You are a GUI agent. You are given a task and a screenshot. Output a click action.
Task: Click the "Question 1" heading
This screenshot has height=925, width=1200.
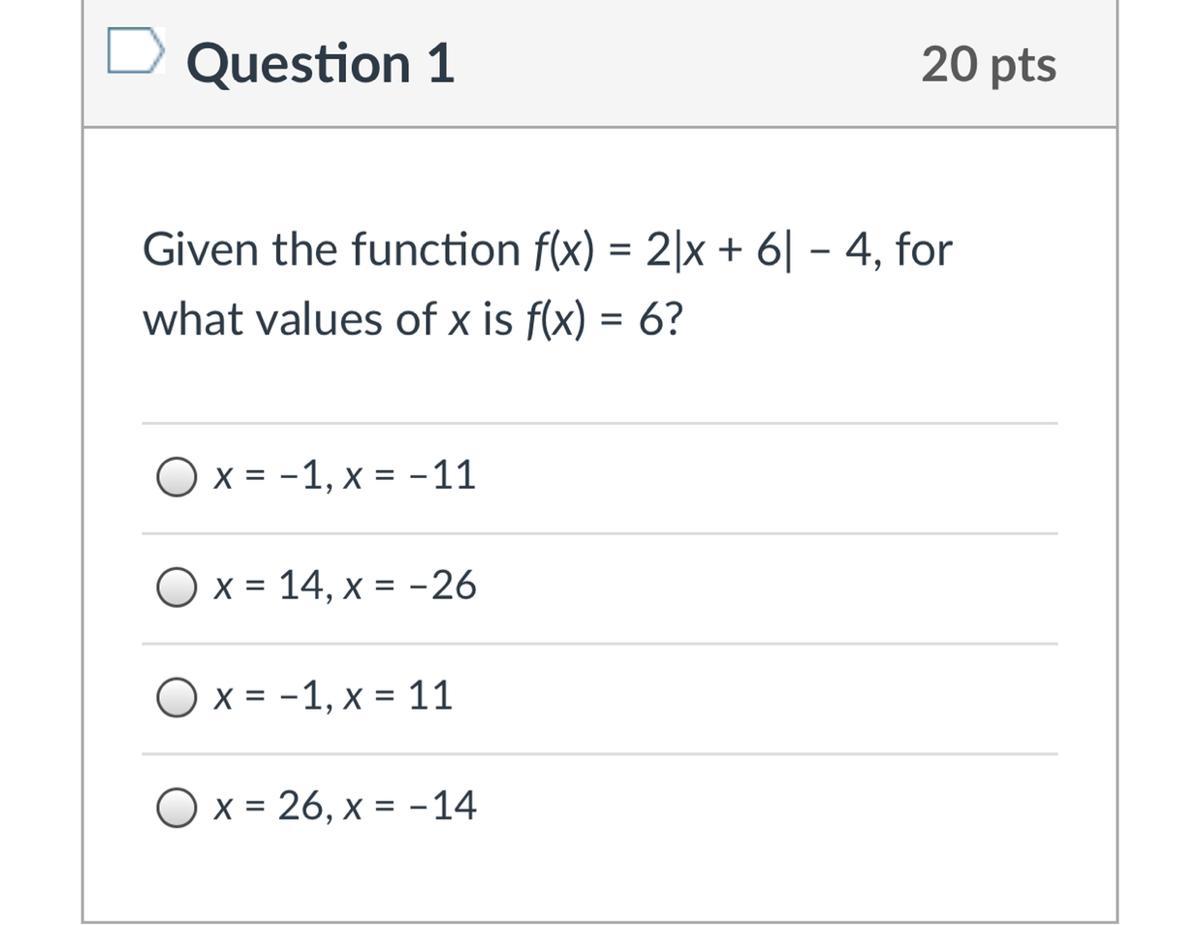[320, 64]
